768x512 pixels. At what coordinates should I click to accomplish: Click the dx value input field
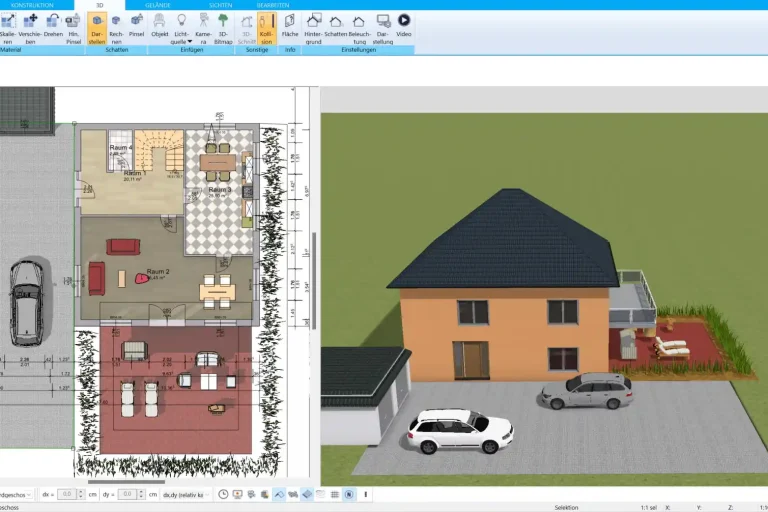pyautogui.click(x=67, y=494)
